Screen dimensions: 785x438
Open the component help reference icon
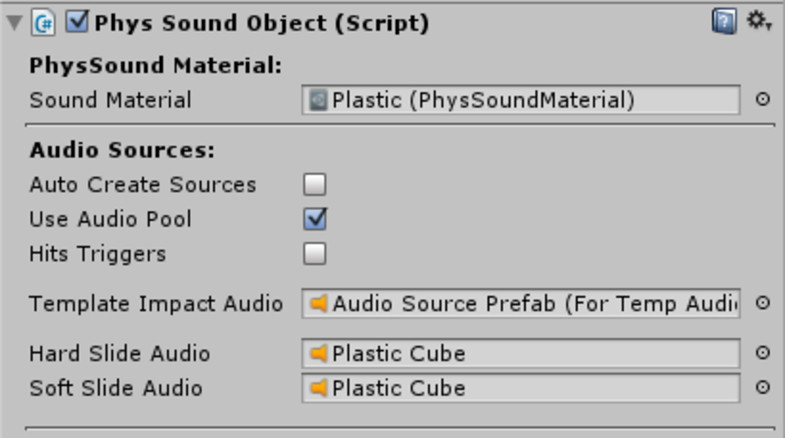click(x=724, y=22)
